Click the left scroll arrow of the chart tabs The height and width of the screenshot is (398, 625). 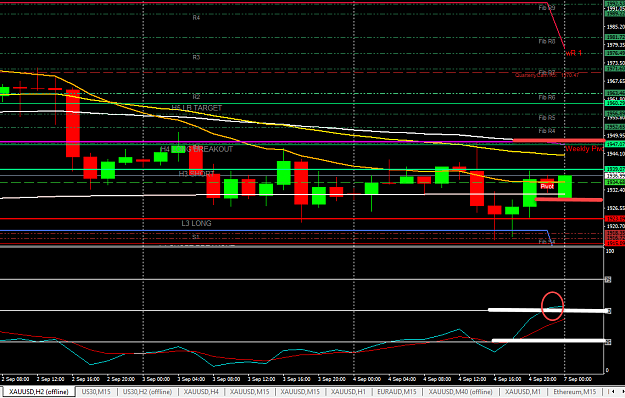[x=613, y=392]
